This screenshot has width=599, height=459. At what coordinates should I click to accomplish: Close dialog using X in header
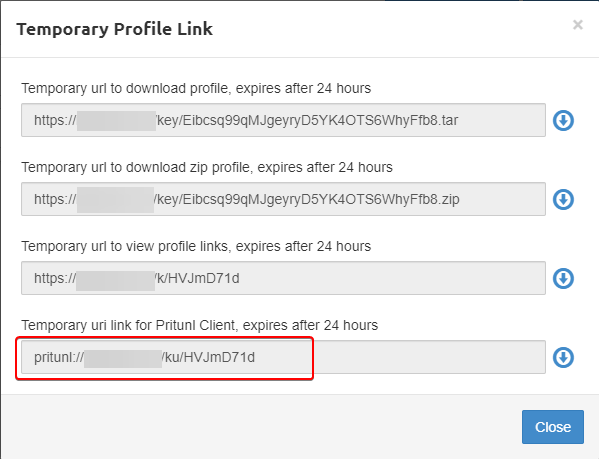tap(578, 25)
